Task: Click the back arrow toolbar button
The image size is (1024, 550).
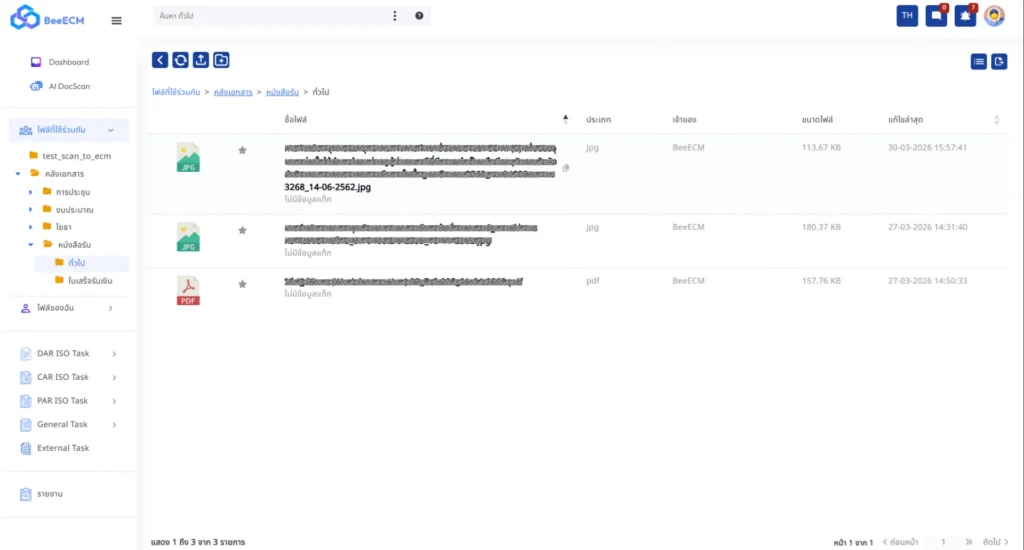Action: [x=160, y=60]
